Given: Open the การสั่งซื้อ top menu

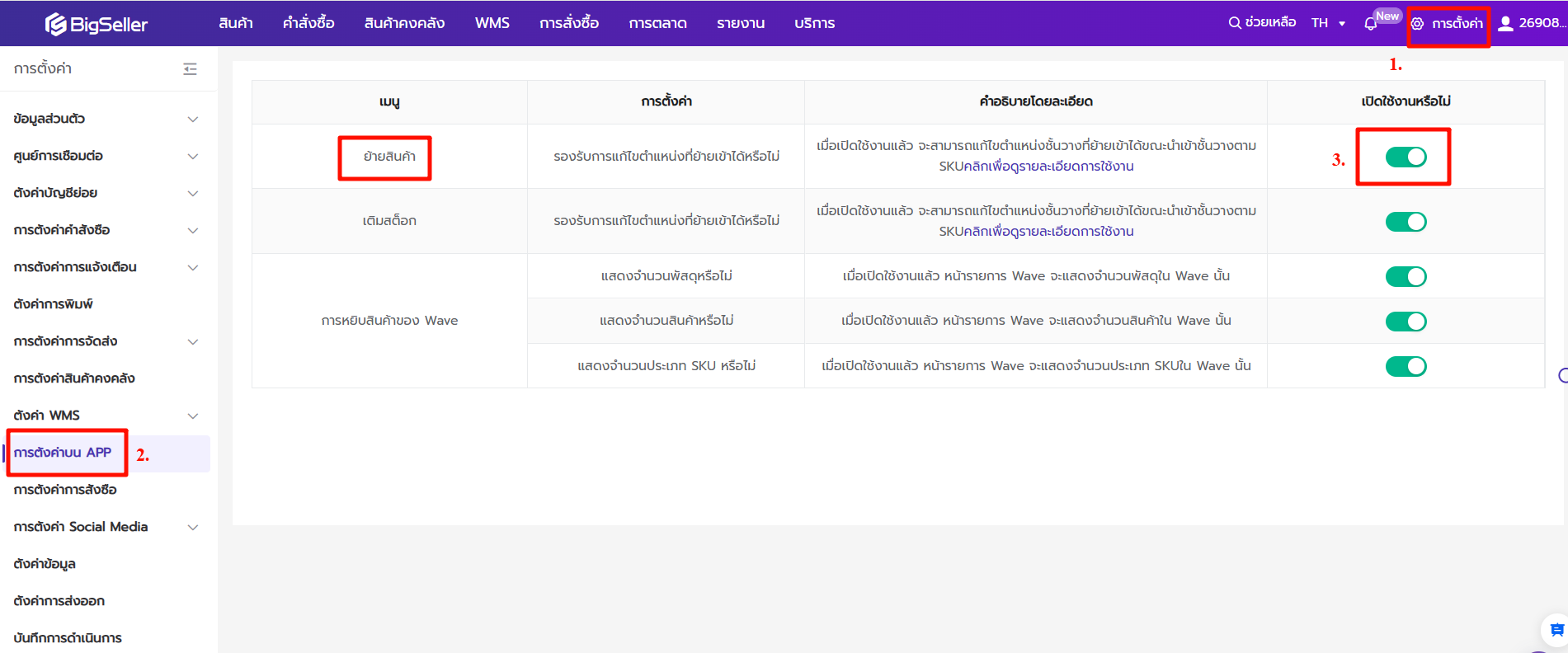Looking at the screenshot, I should pos(569,23).
